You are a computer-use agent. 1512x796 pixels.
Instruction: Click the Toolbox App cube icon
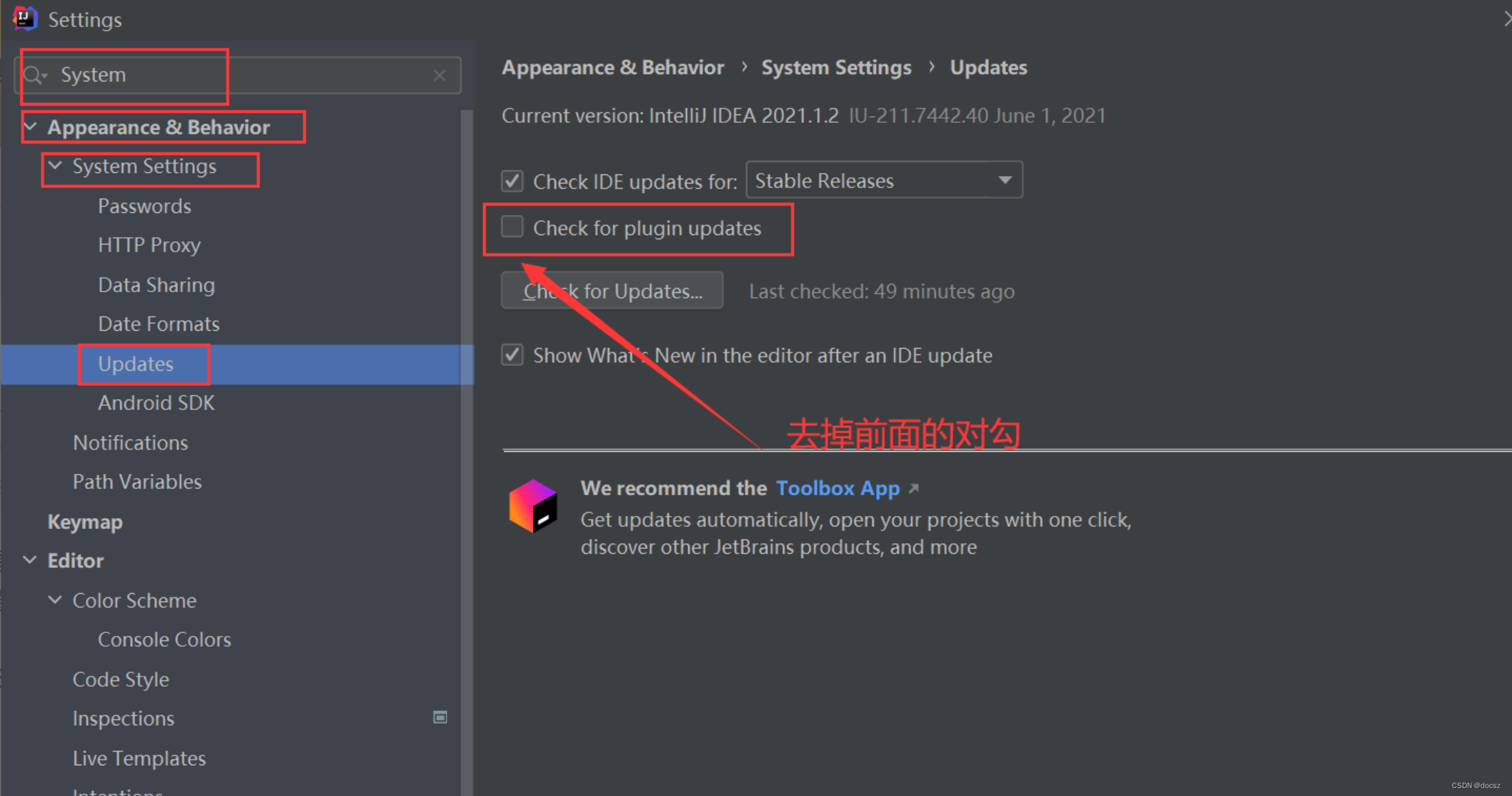pos(533,506)
